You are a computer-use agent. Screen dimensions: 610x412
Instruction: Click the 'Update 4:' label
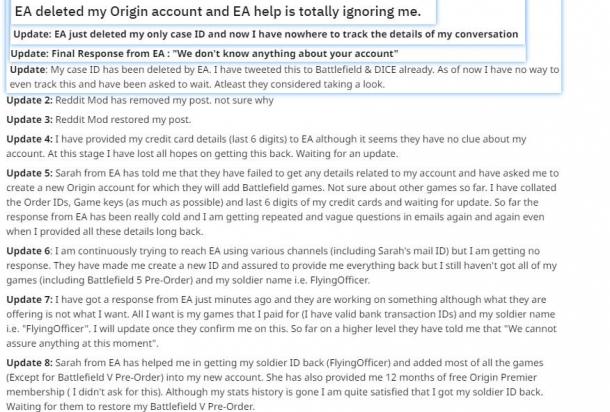pos(29,139)
